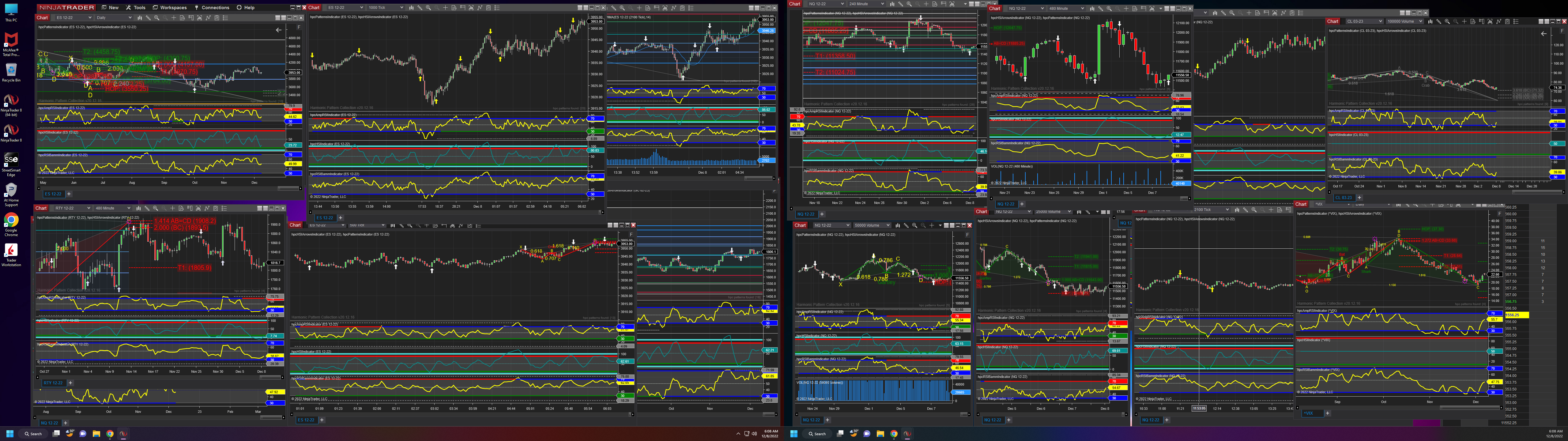Click Zoom In on ES Daily chart toolbar
Screen dimensions: 1568x441
pos(156,18)
